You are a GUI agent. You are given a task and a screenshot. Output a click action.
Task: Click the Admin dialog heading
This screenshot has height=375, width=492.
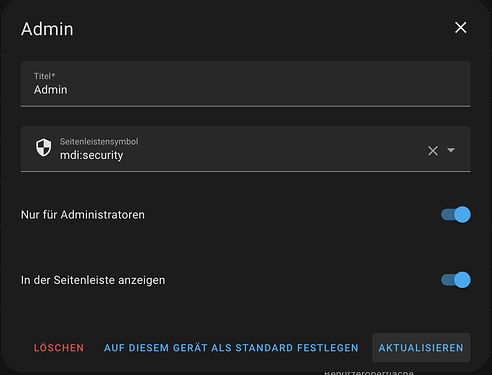pos(47,29)
